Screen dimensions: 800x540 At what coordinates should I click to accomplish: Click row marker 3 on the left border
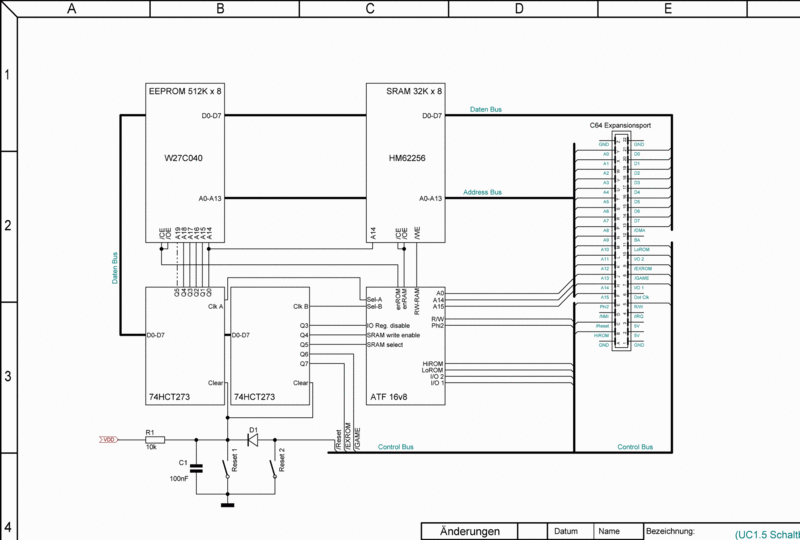8,377
